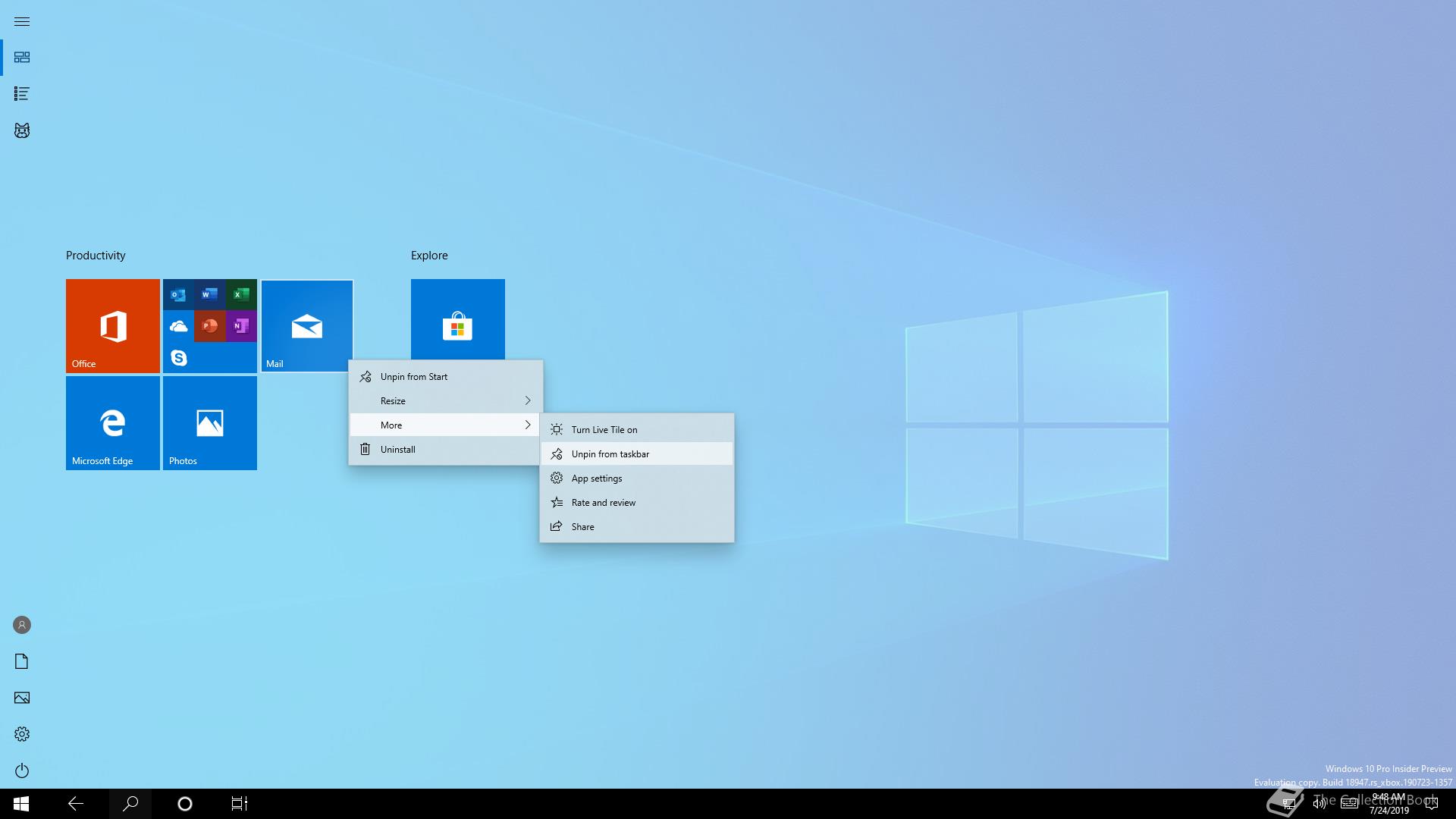The width and height of the screenshot is (1456, 819).
Task: Choose Uninstall in context menu
Action: 446,450
